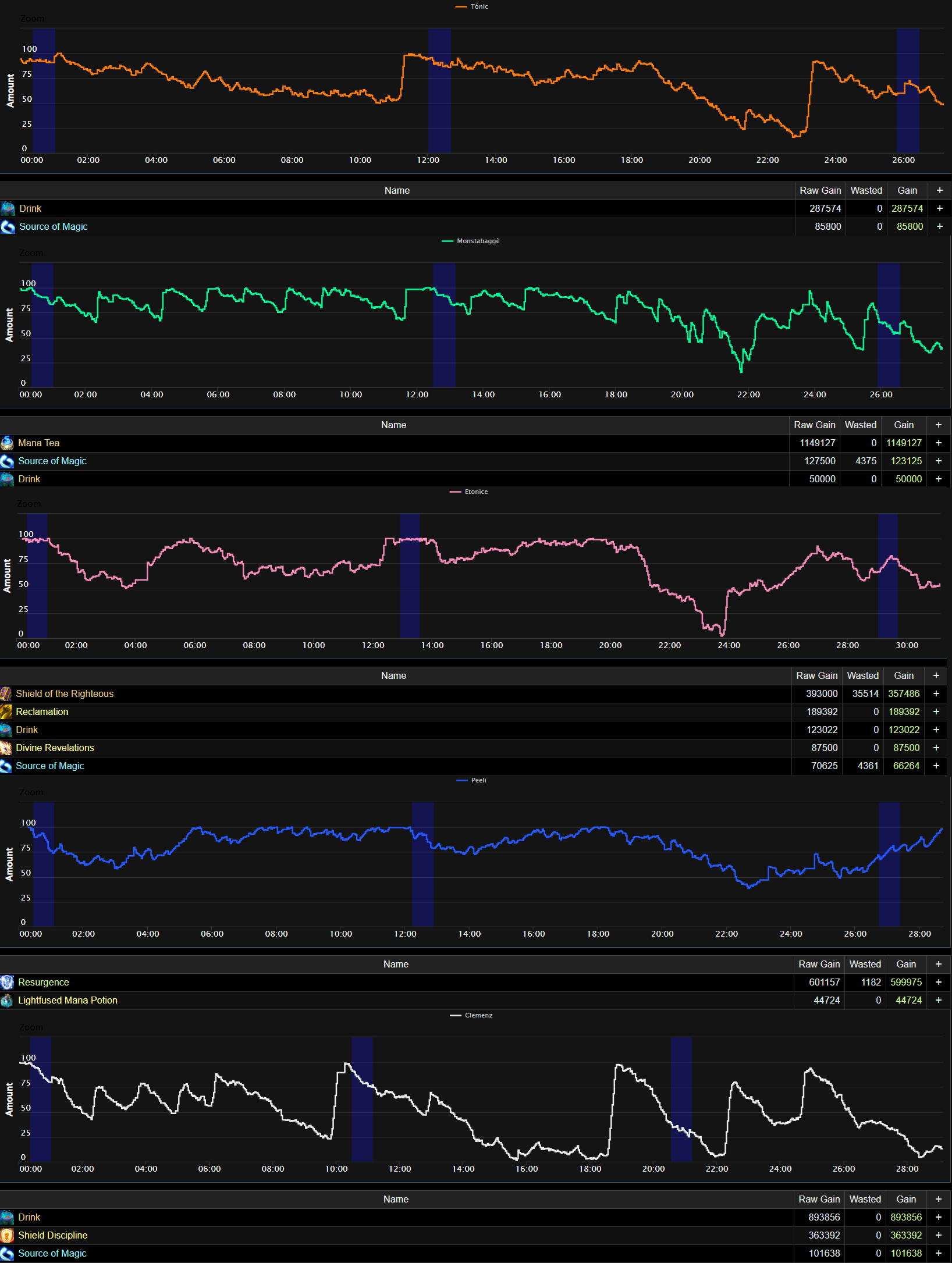Click the Source of Magic icon in the 127500 row
Image resolution: width=952 pixels, height=1263 pixels.
7,461
